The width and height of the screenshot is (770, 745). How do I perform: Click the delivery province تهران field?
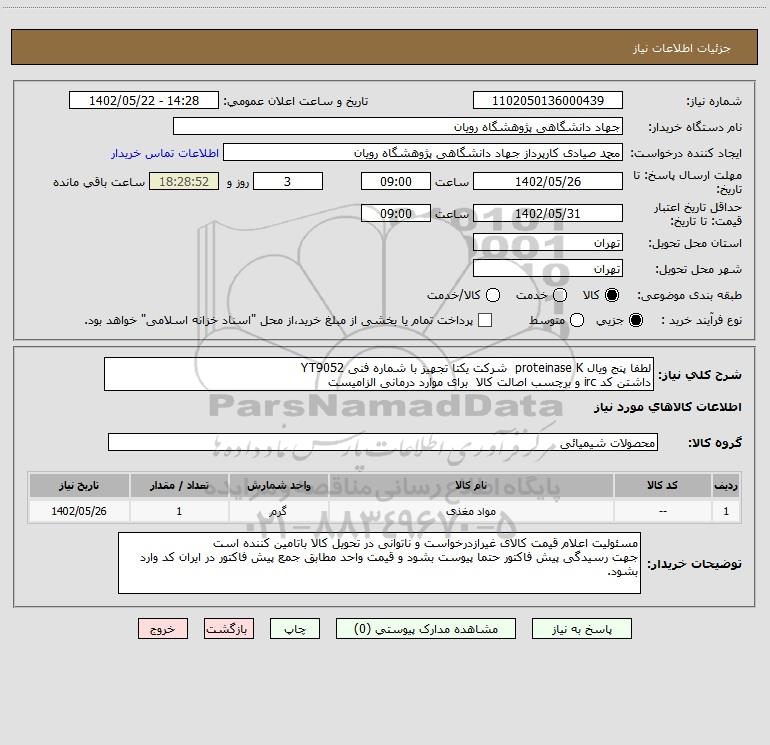[x=548, y=242]
